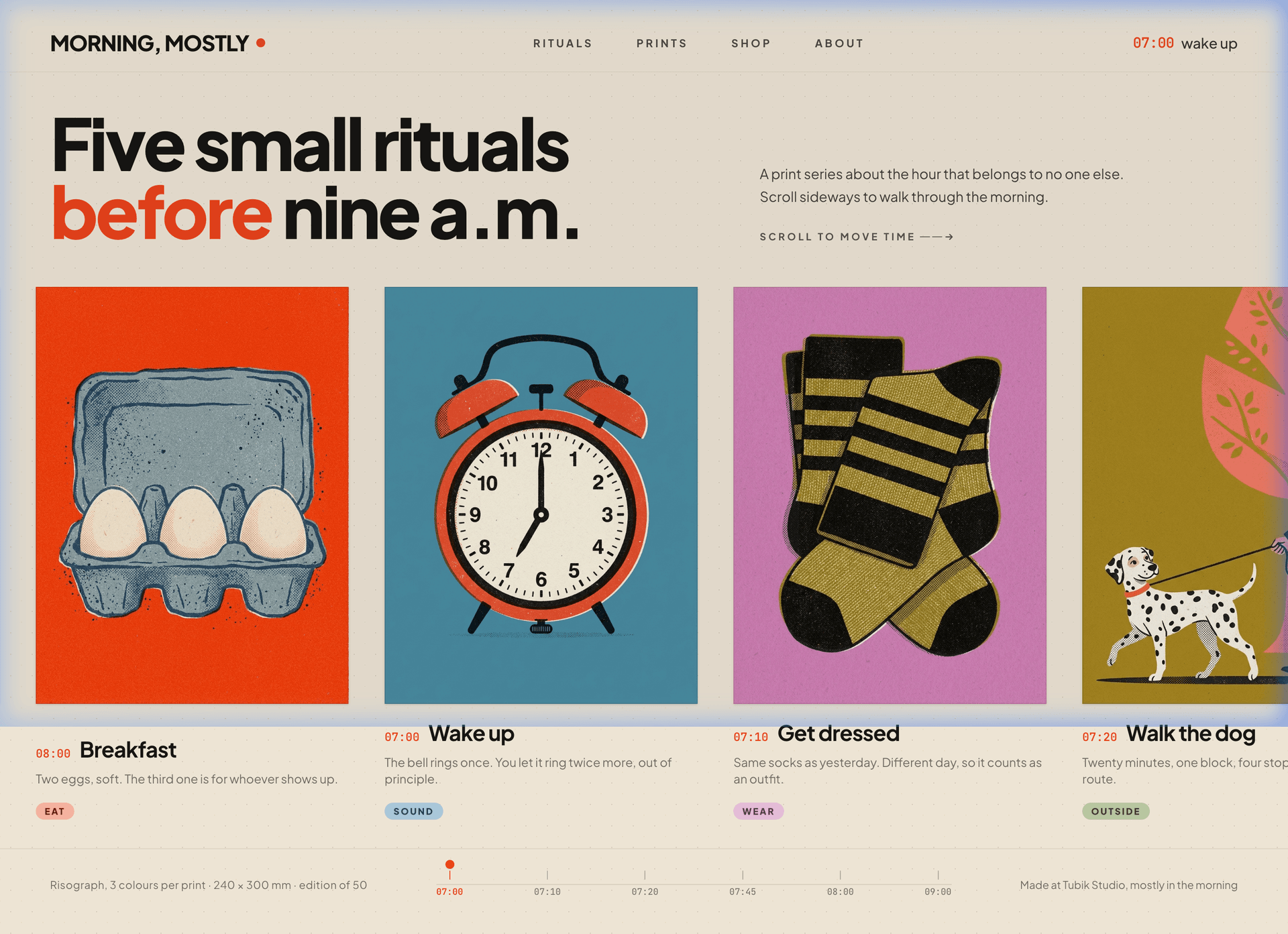Open the Prints nav item
Image resolution: width=1288 pixels, height=934 pixels.
661,44
